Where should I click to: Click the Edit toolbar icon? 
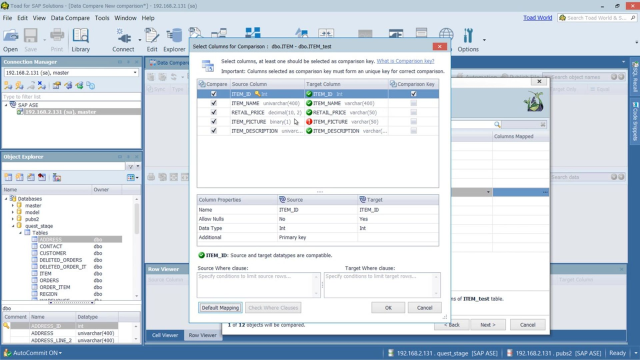pos(152,36)
